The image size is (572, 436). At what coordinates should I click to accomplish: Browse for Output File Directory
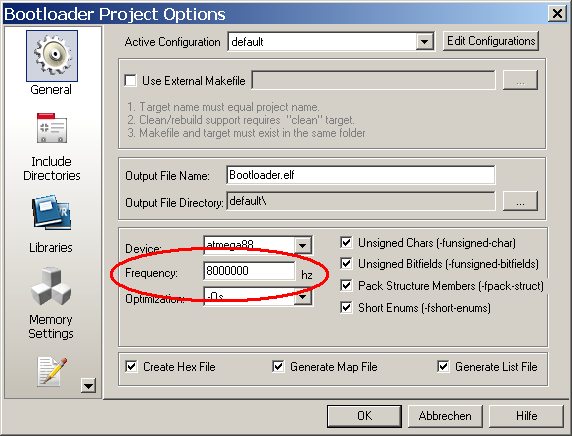click(520, 201)
